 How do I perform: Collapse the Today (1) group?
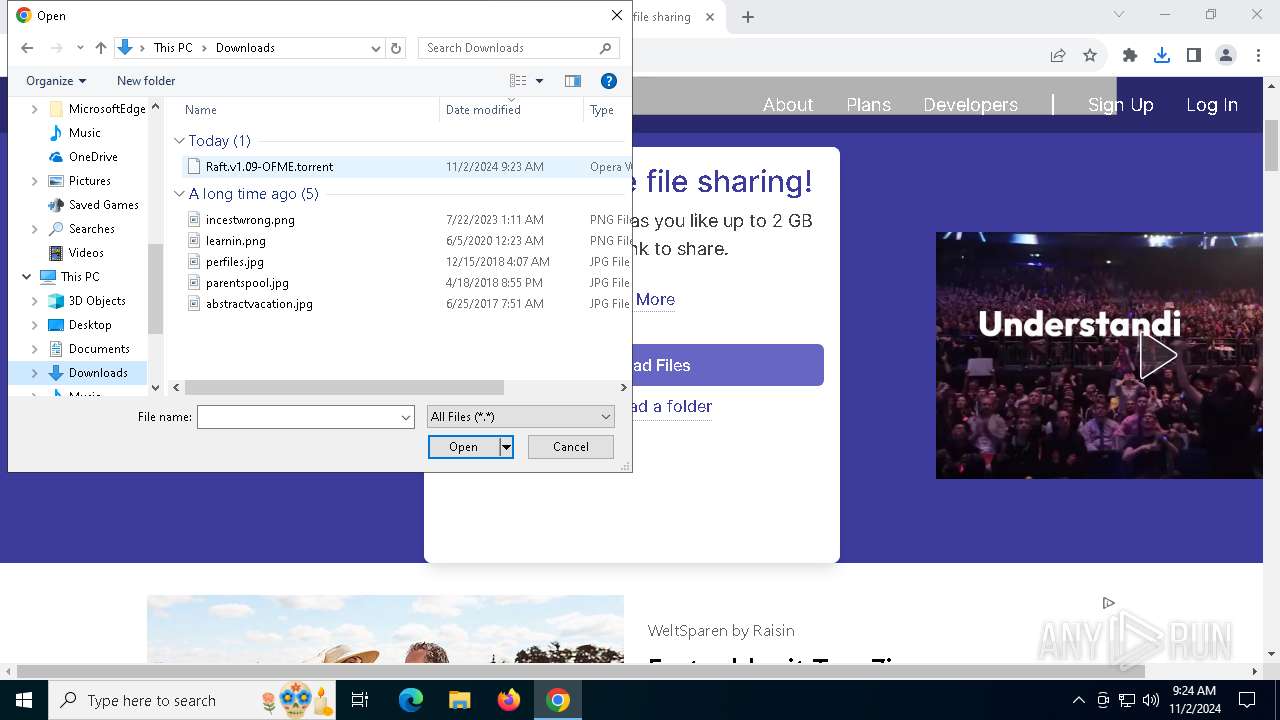coord(179,141)
